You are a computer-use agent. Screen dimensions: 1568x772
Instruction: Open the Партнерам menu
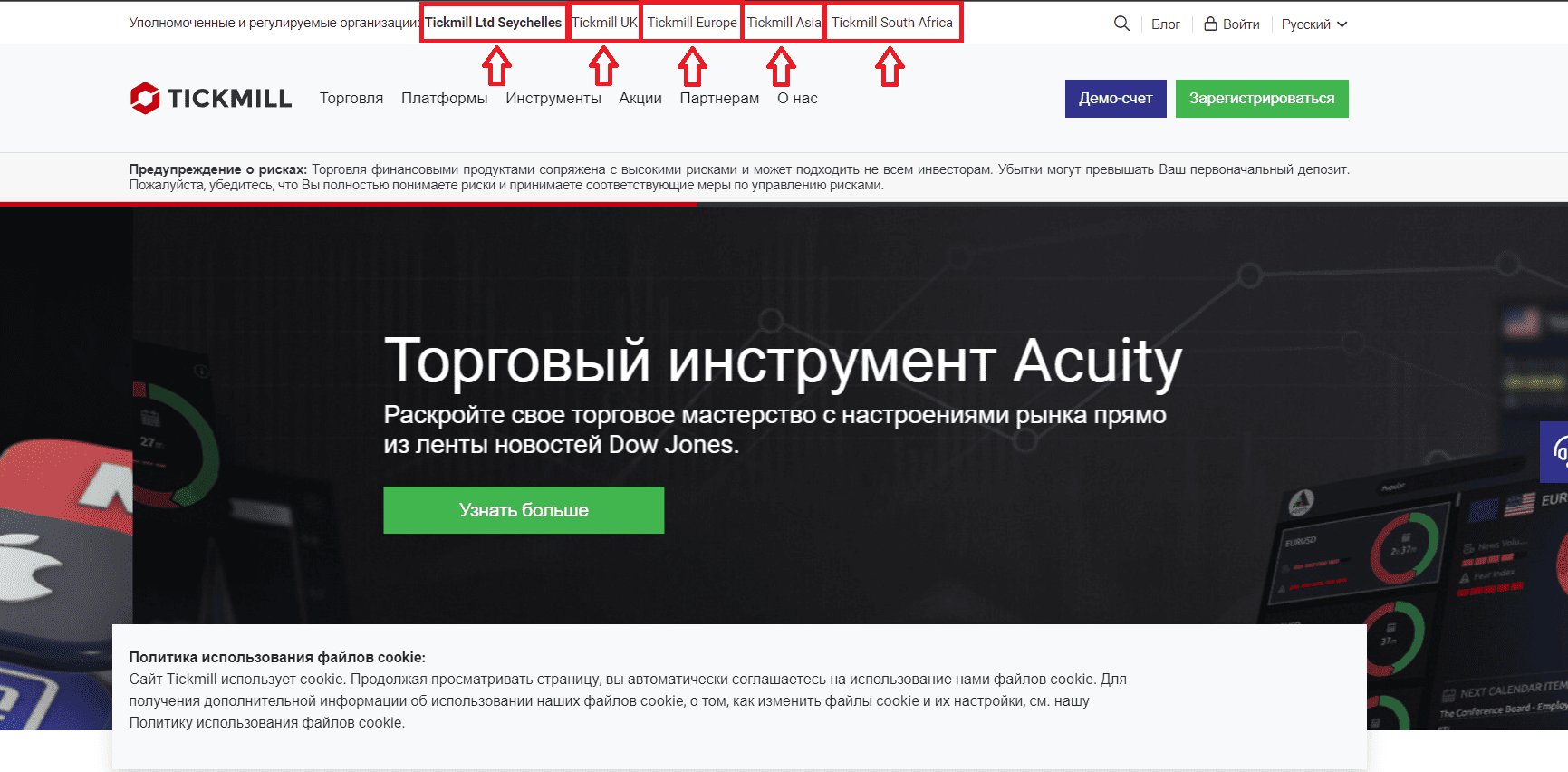point(719,98)
